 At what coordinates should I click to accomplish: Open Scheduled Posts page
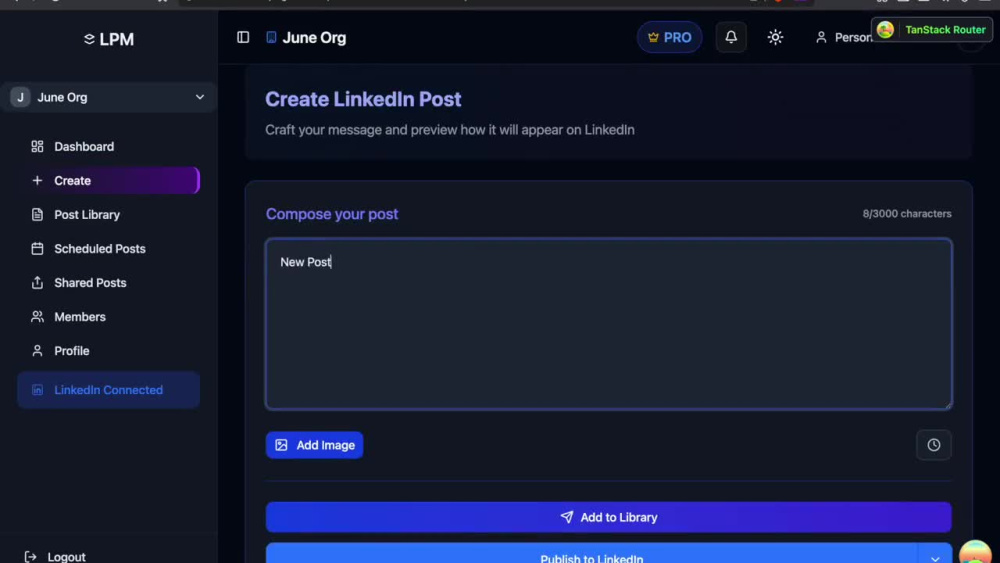coord(108,249)
